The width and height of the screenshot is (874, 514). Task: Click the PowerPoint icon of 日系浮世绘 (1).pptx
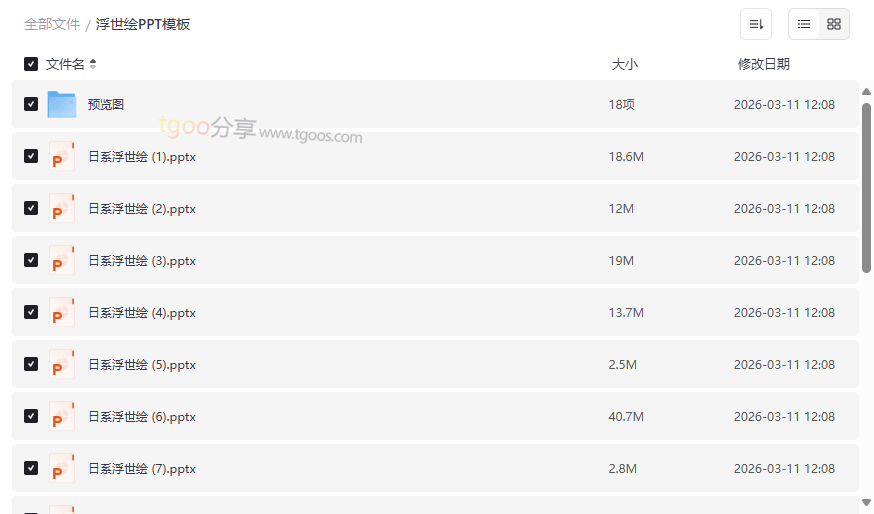click(62, 157)
